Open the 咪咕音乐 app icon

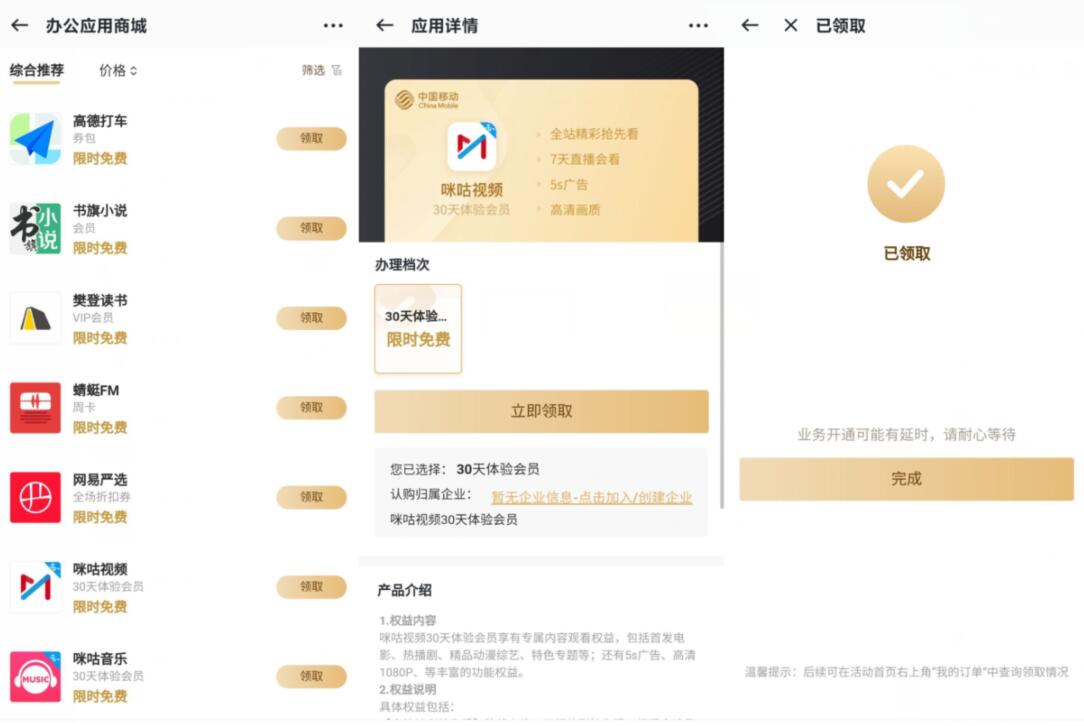(x=35, y=676)
